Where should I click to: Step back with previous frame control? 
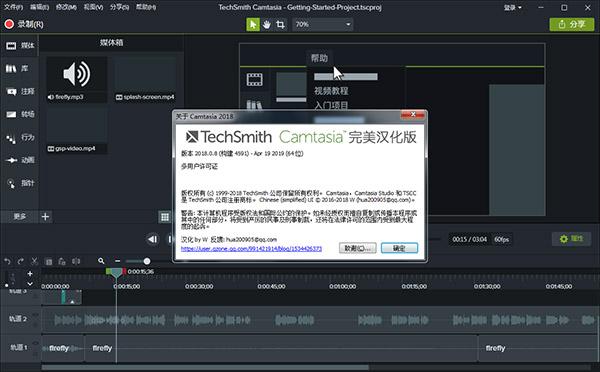pos(152,239)
